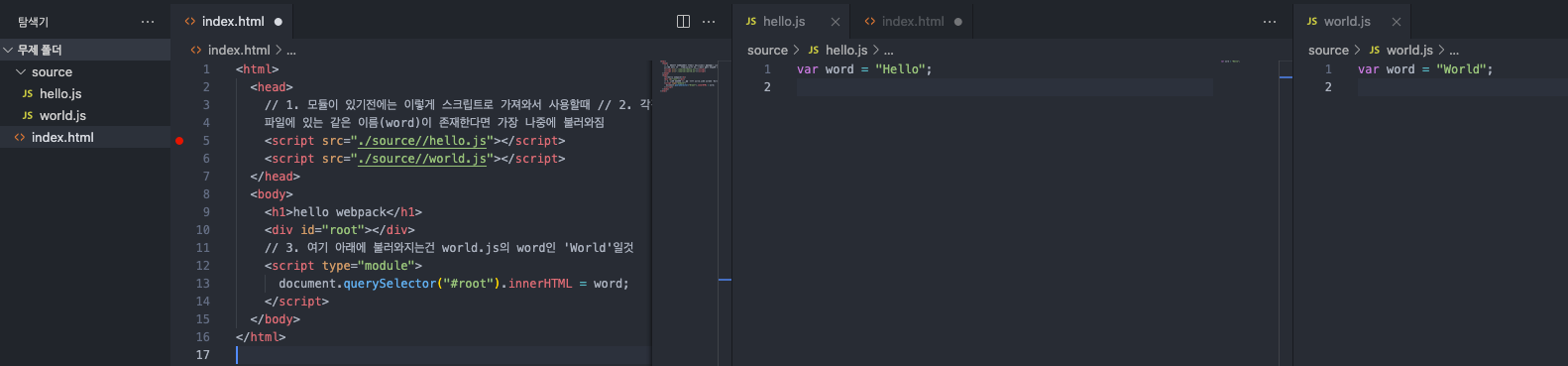Open the first editor group's more actions menu
The width and height of the screenshot is (1568, 366).
pyautogui.click(x=709, y=21)
